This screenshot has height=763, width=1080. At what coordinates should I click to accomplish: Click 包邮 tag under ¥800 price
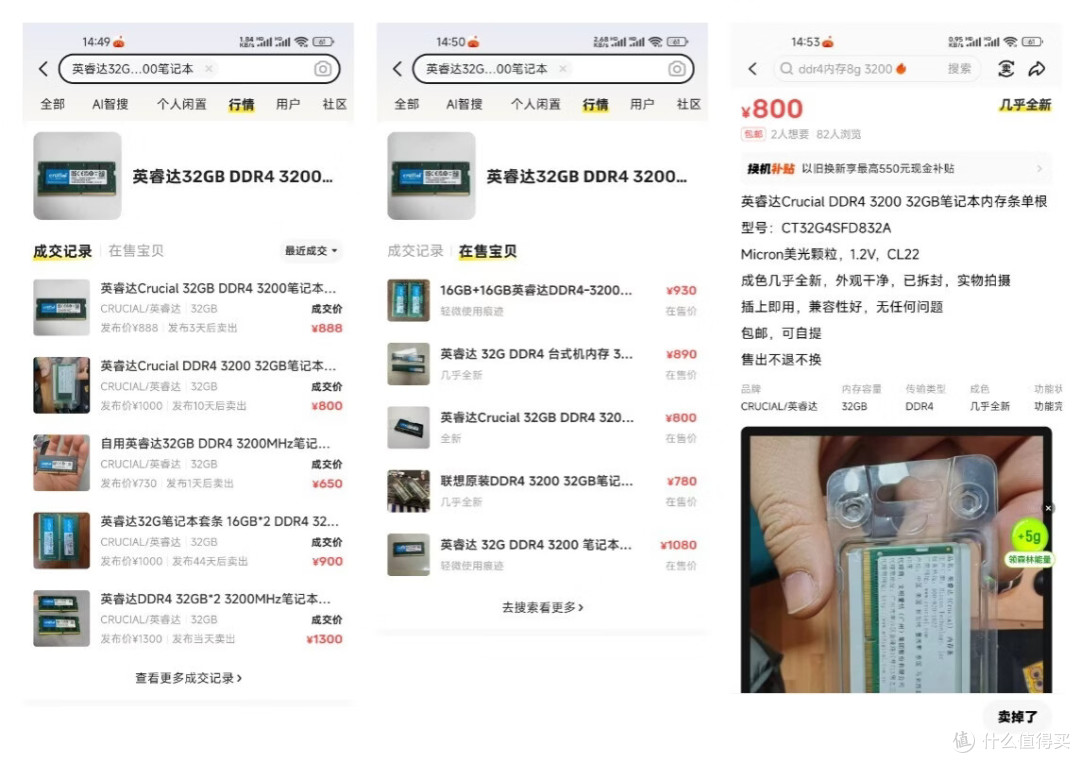point(754,134)
